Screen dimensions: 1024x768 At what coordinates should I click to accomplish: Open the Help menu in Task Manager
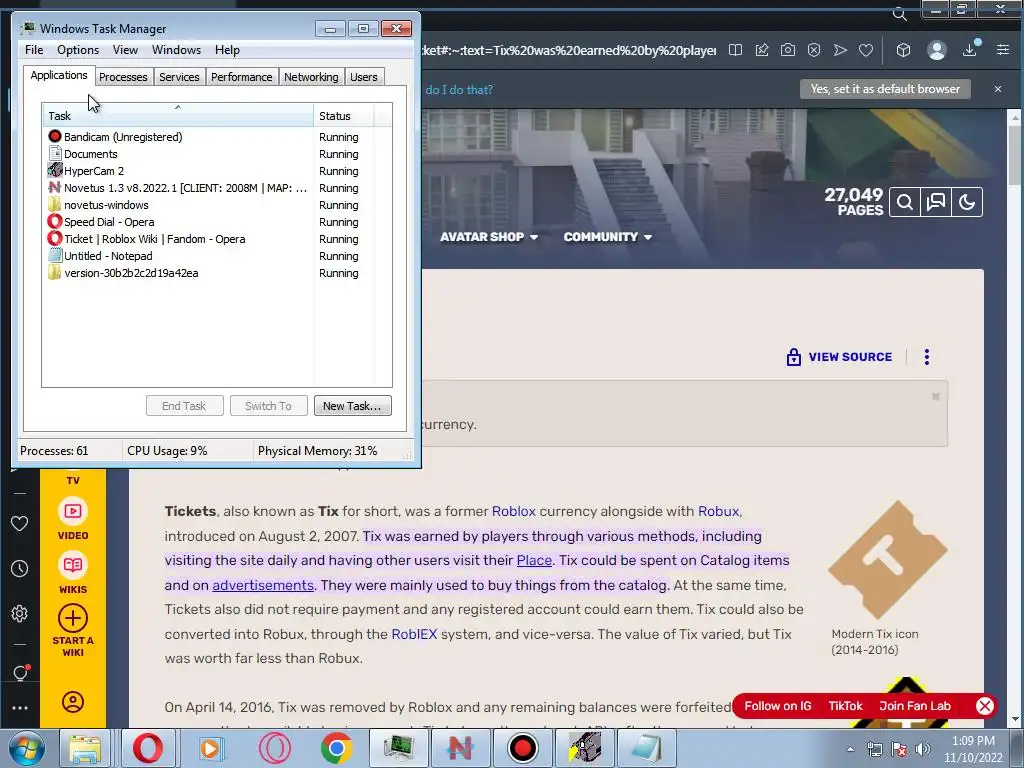pos(227,50)
